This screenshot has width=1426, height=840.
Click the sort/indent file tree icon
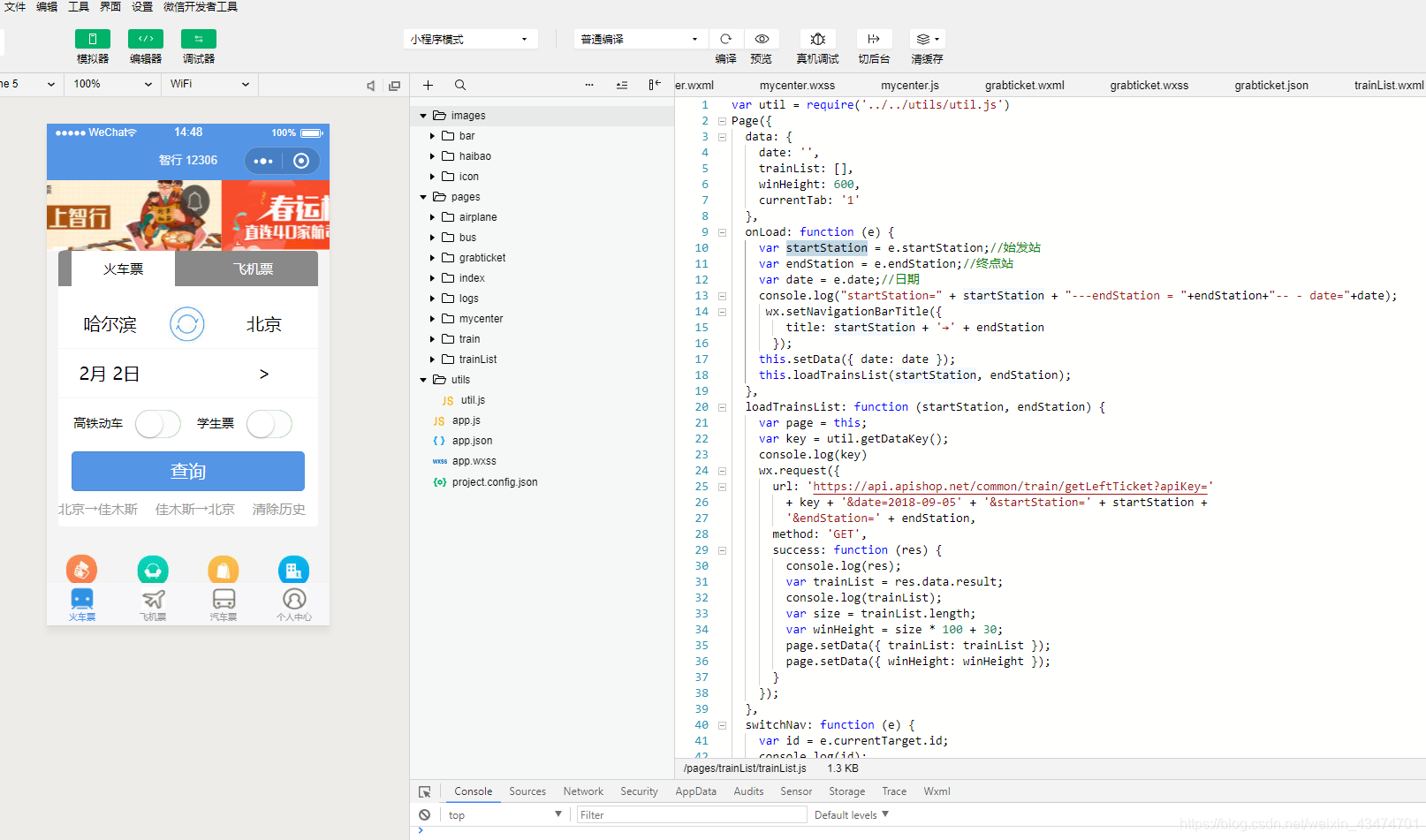622,85
